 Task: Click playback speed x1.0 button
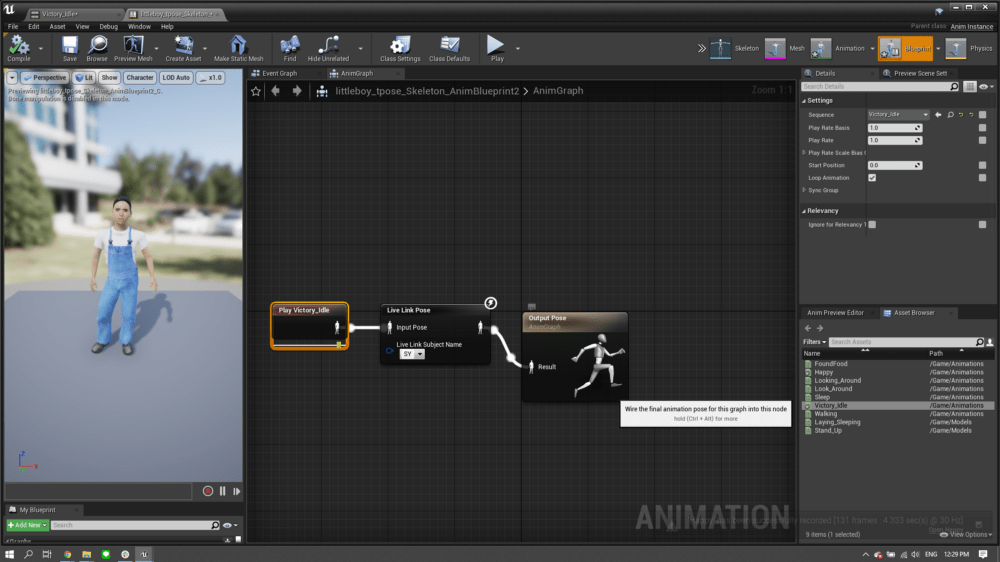pyautogui.click(x=210, y=78)
